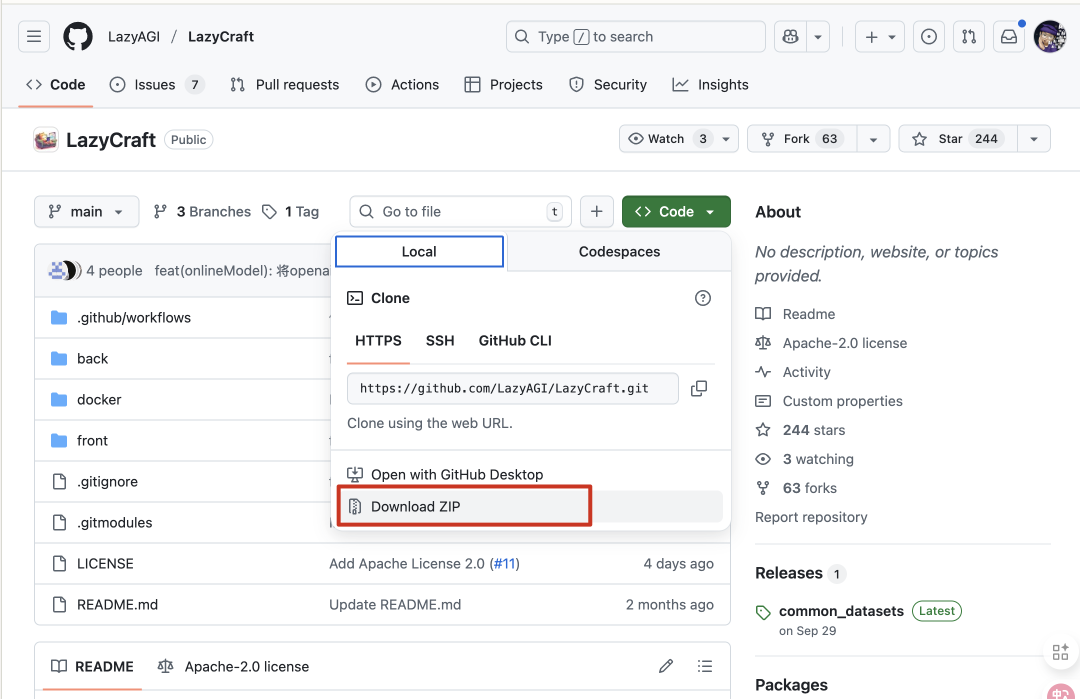
Task: Open the clone help question icon
Action: click(x=703, y=298)
